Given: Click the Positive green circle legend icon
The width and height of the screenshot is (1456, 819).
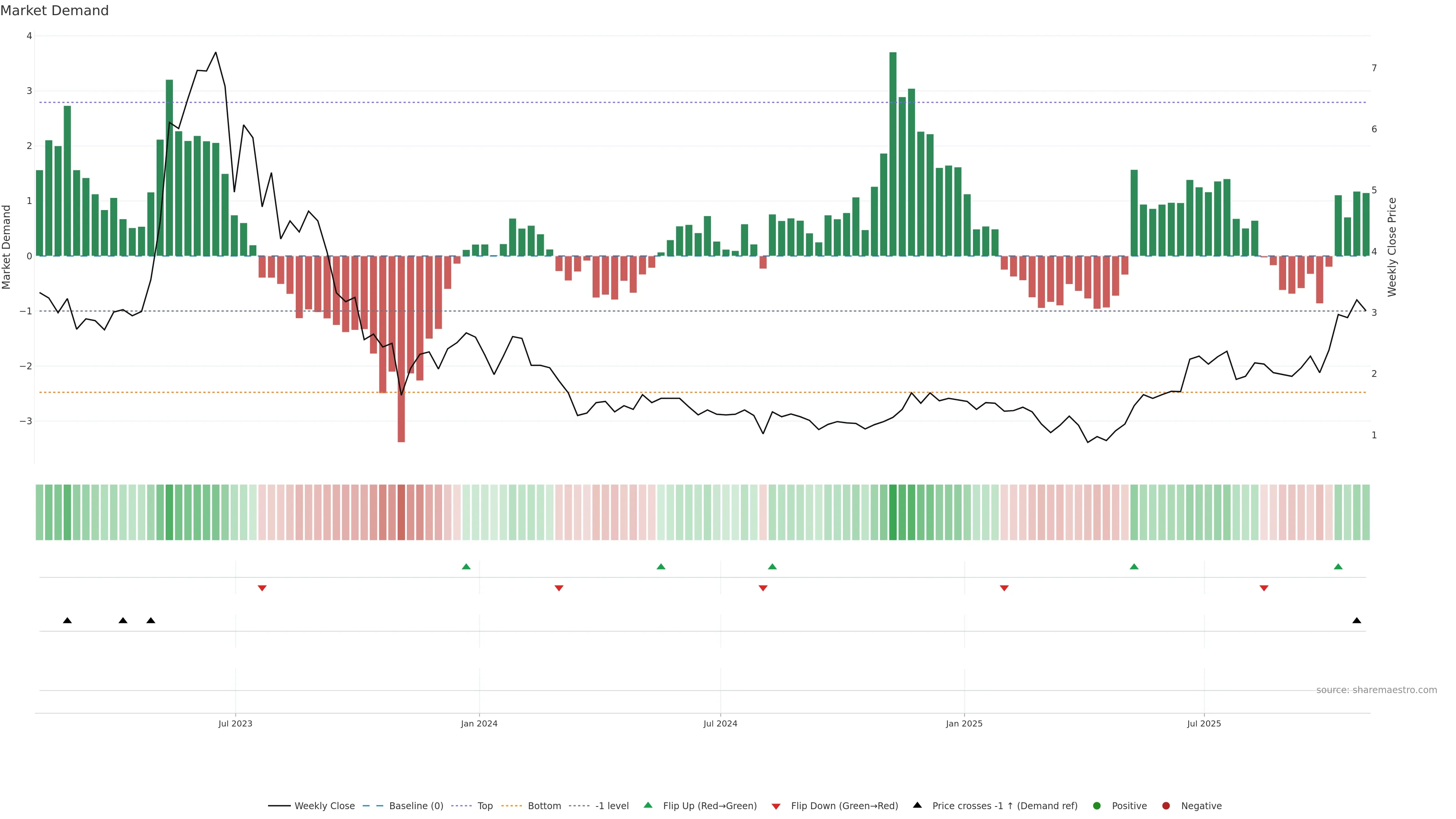Looking at the screenshot, I should pos(1097,806).
